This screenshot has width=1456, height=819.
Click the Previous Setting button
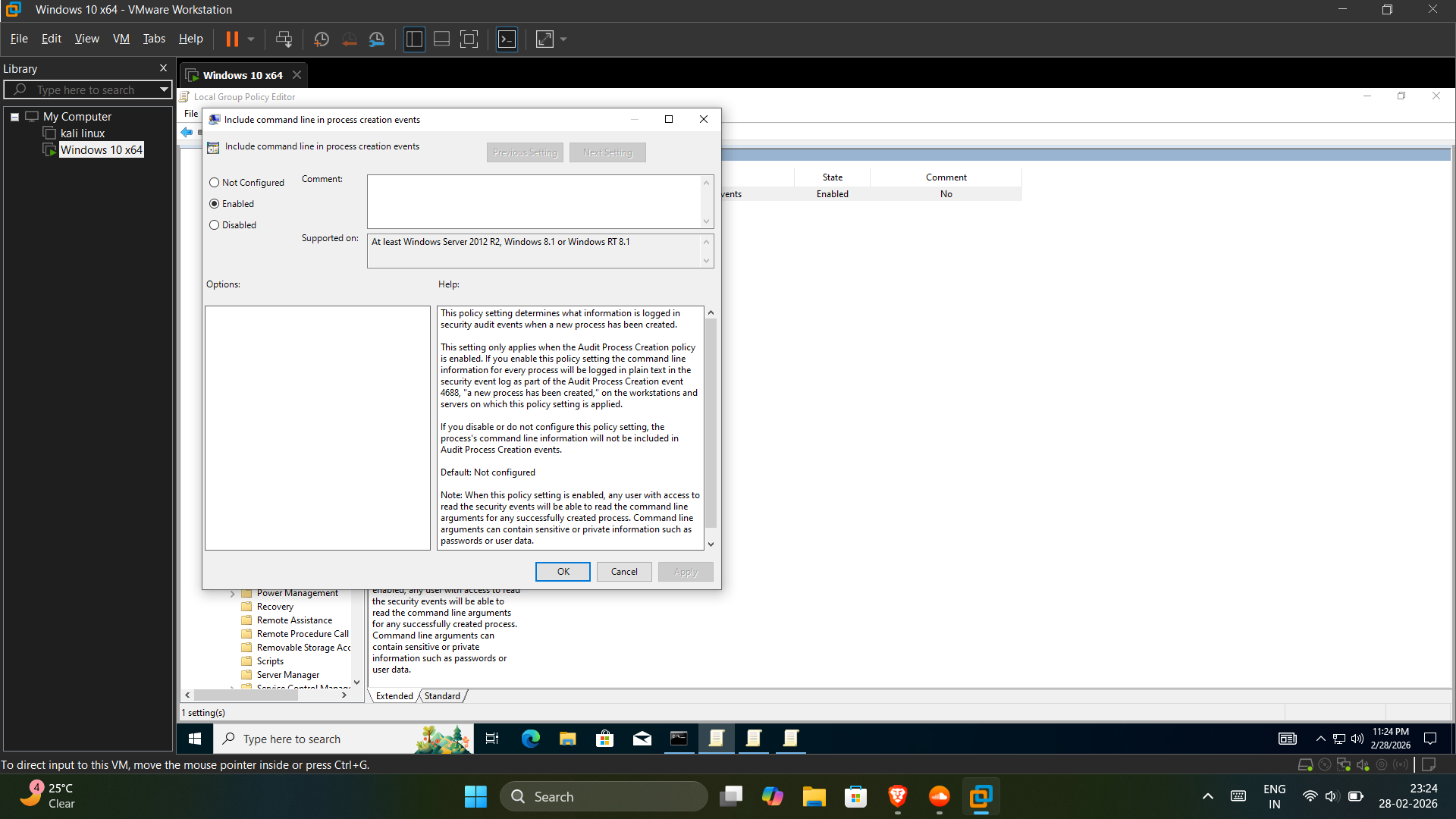click(525, 152)
